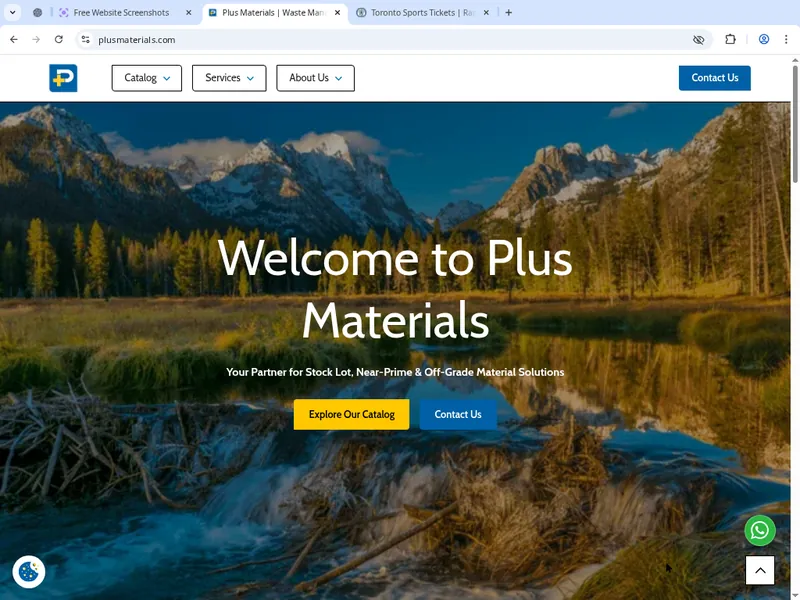This screenshot has height=600, width=800.
Task: Expand the About Us dropdown menu
Action: pos(315,78)
